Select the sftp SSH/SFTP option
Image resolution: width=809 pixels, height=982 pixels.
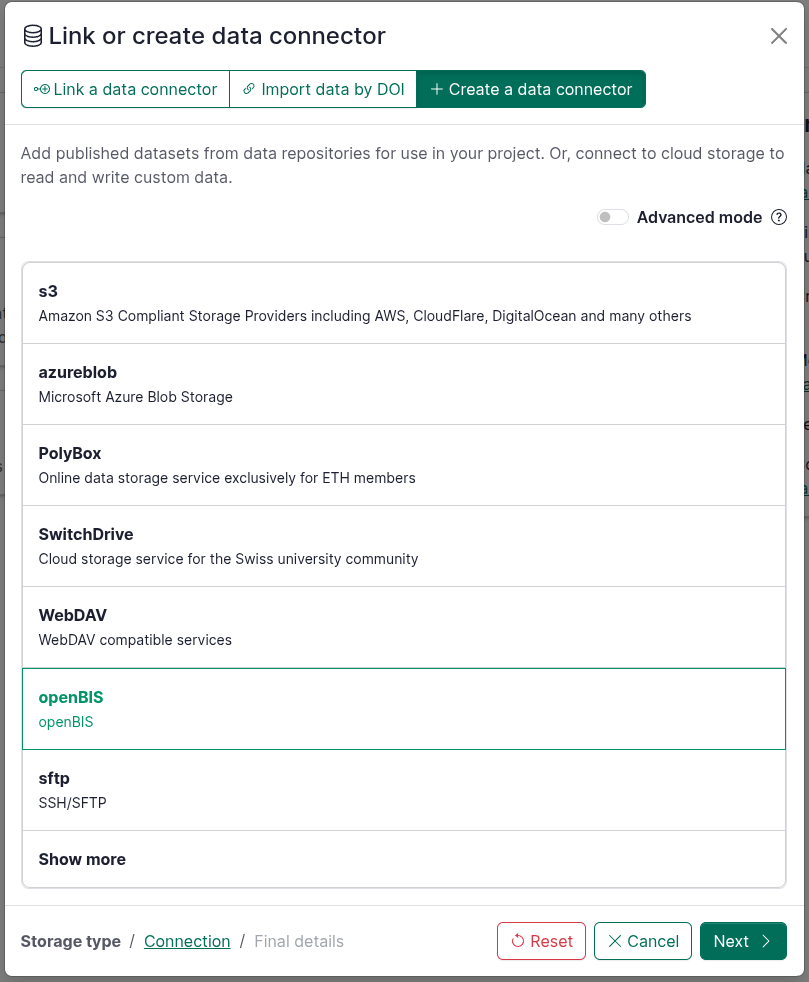coord(404,790)
